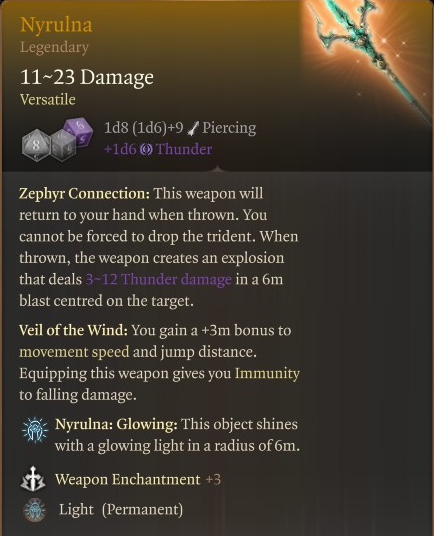Click the Nyrulna: Glowing light icon
This screenshot has height=536, width=434.
click(x=35, y=430)
